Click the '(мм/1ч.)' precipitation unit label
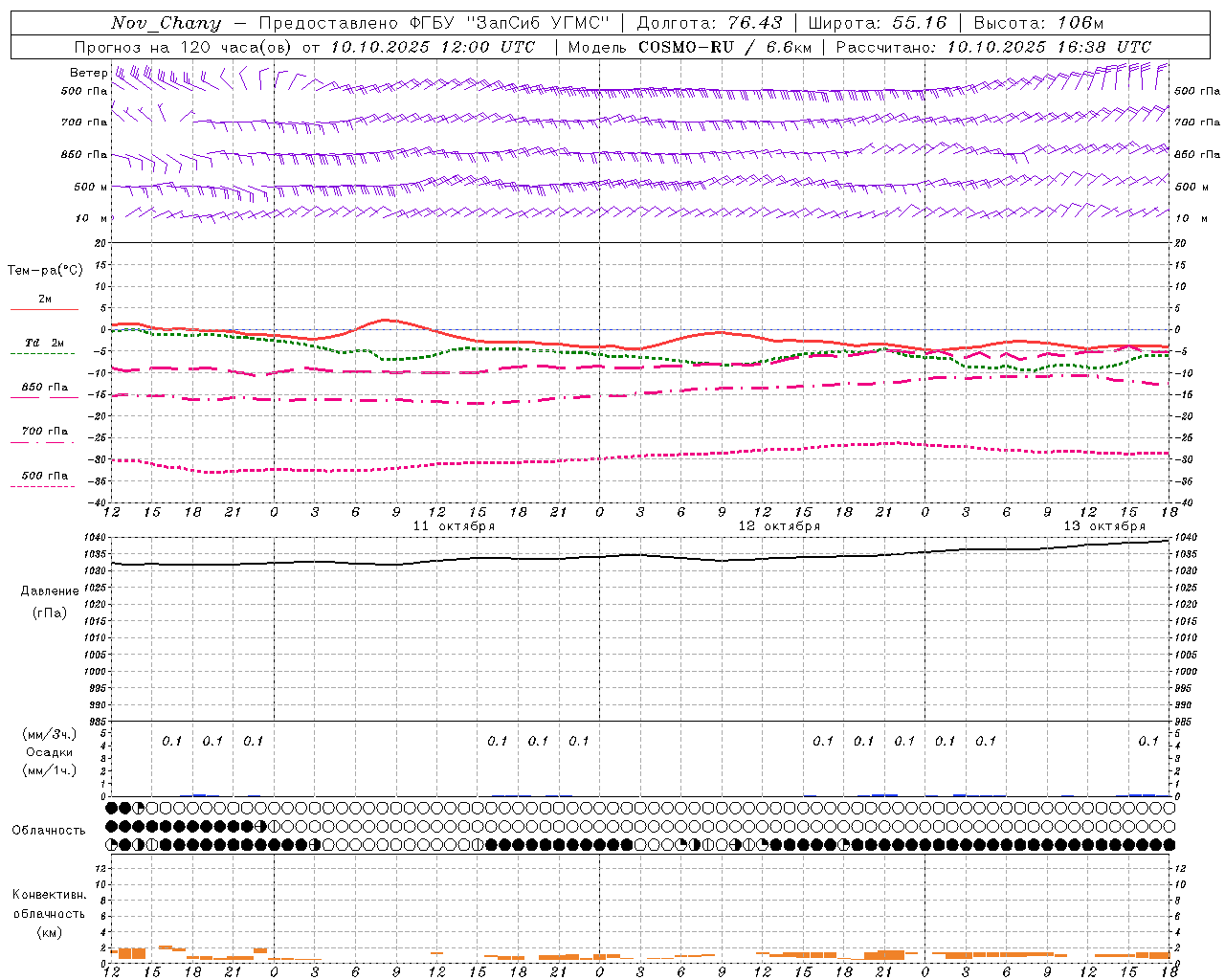The image size is (1225, 980). pyautogui.click(x=50, y=770)
